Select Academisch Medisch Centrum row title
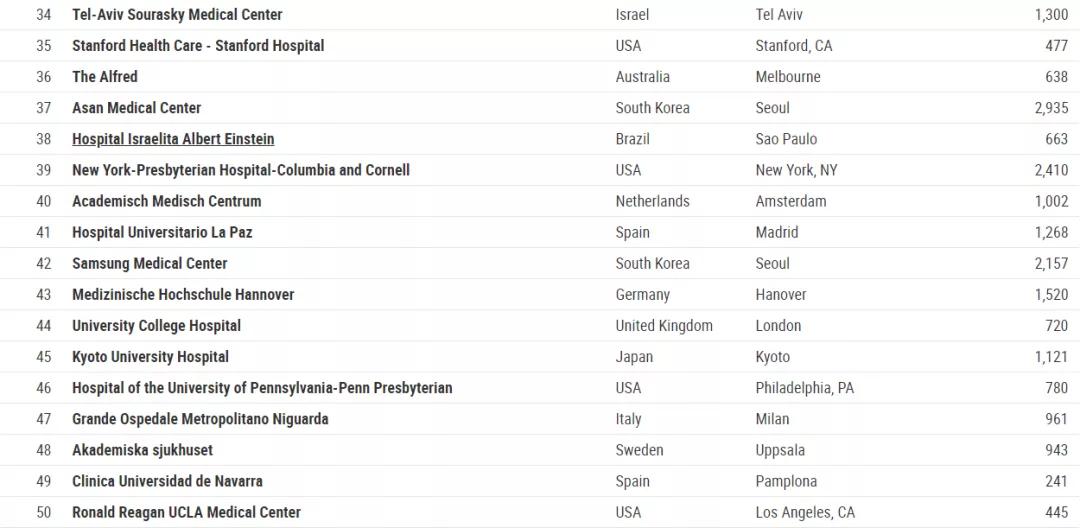1080x528 pixels. [167, 201]
